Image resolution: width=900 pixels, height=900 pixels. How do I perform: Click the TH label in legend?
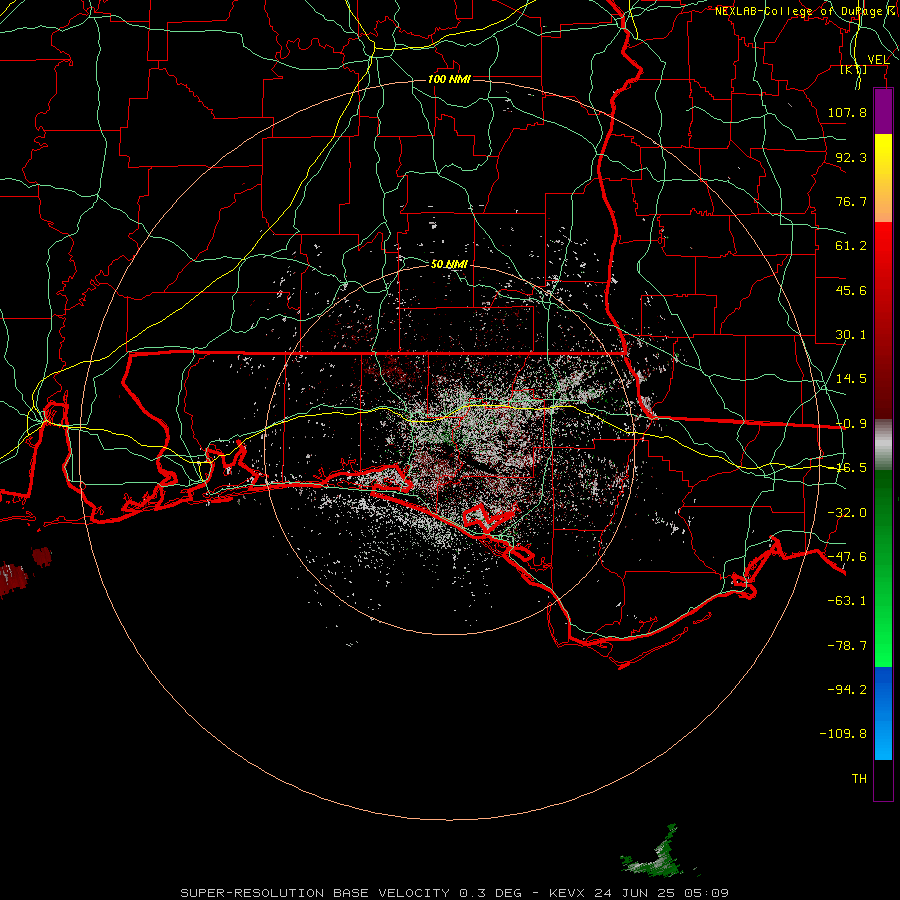point(859,779)
